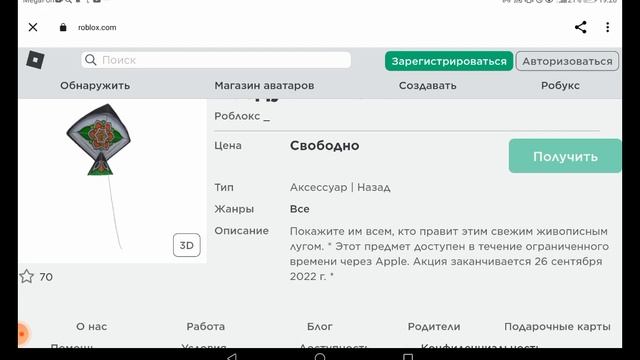Click the Зарегистрироваться button
The height and width of the screenshot is (360, 640).
point(449,61)
